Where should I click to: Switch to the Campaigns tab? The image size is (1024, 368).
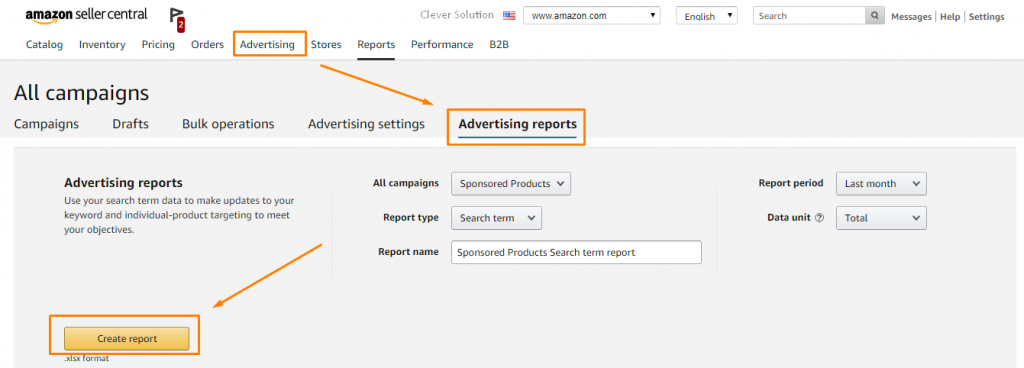[x=46, y=124]
